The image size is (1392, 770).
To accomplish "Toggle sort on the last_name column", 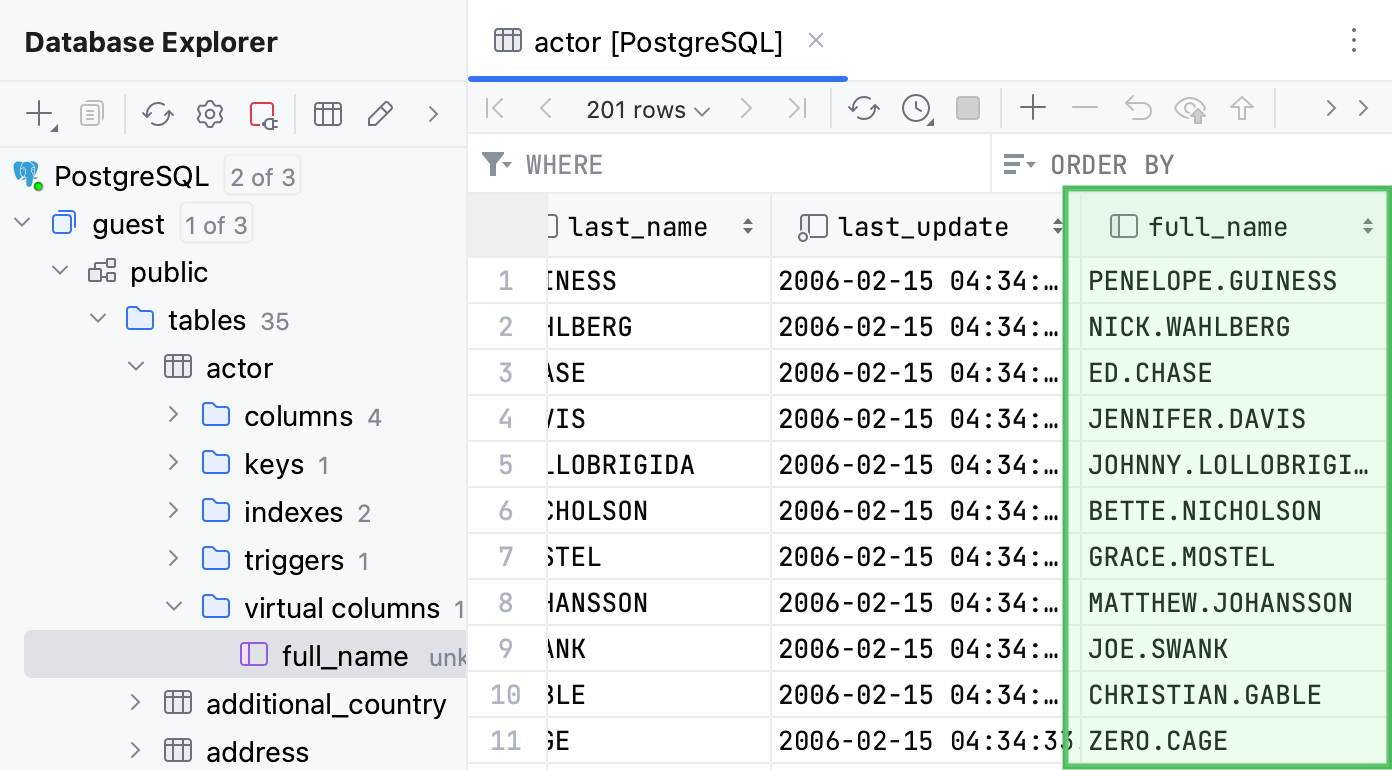I will pyautogui.click(x=747, y=227).
